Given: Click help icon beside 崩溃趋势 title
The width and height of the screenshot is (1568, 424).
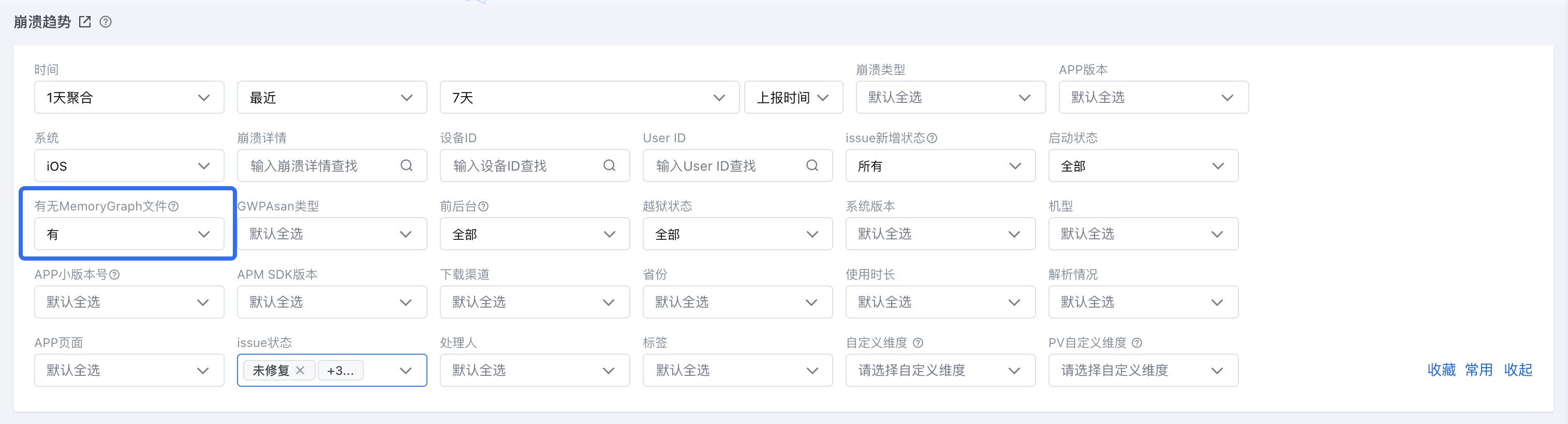Looking at the screenshot, I should click(105, 22).
